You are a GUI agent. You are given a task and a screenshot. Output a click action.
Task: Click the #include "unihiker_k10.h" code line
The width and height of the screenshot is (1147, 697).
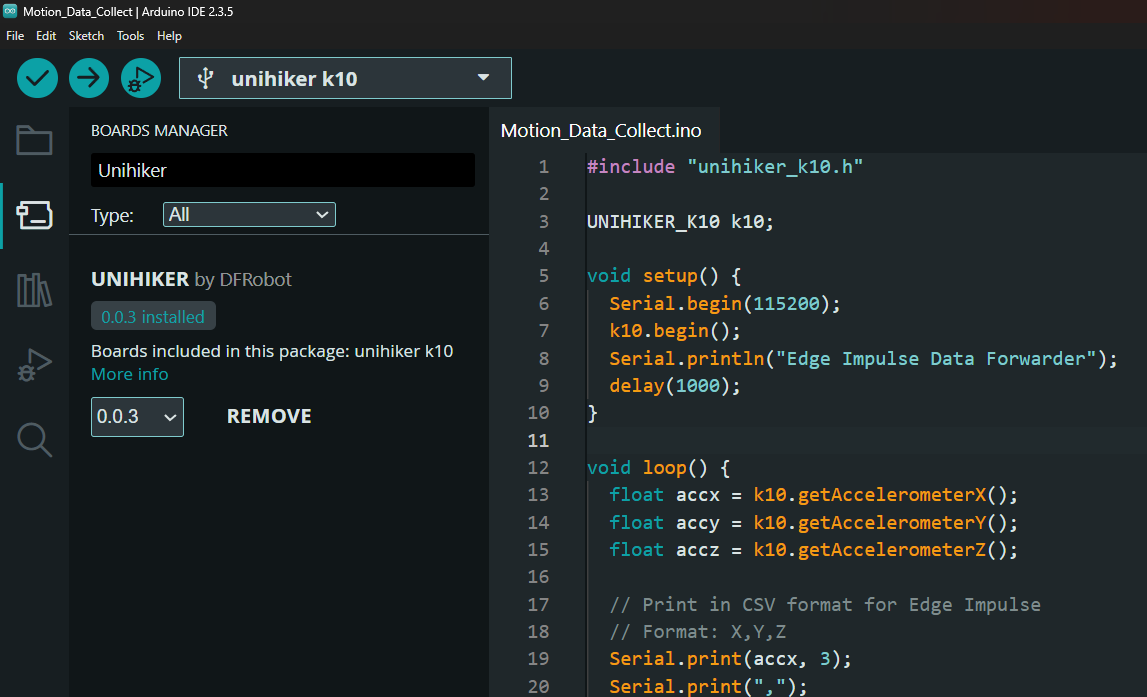725,166
